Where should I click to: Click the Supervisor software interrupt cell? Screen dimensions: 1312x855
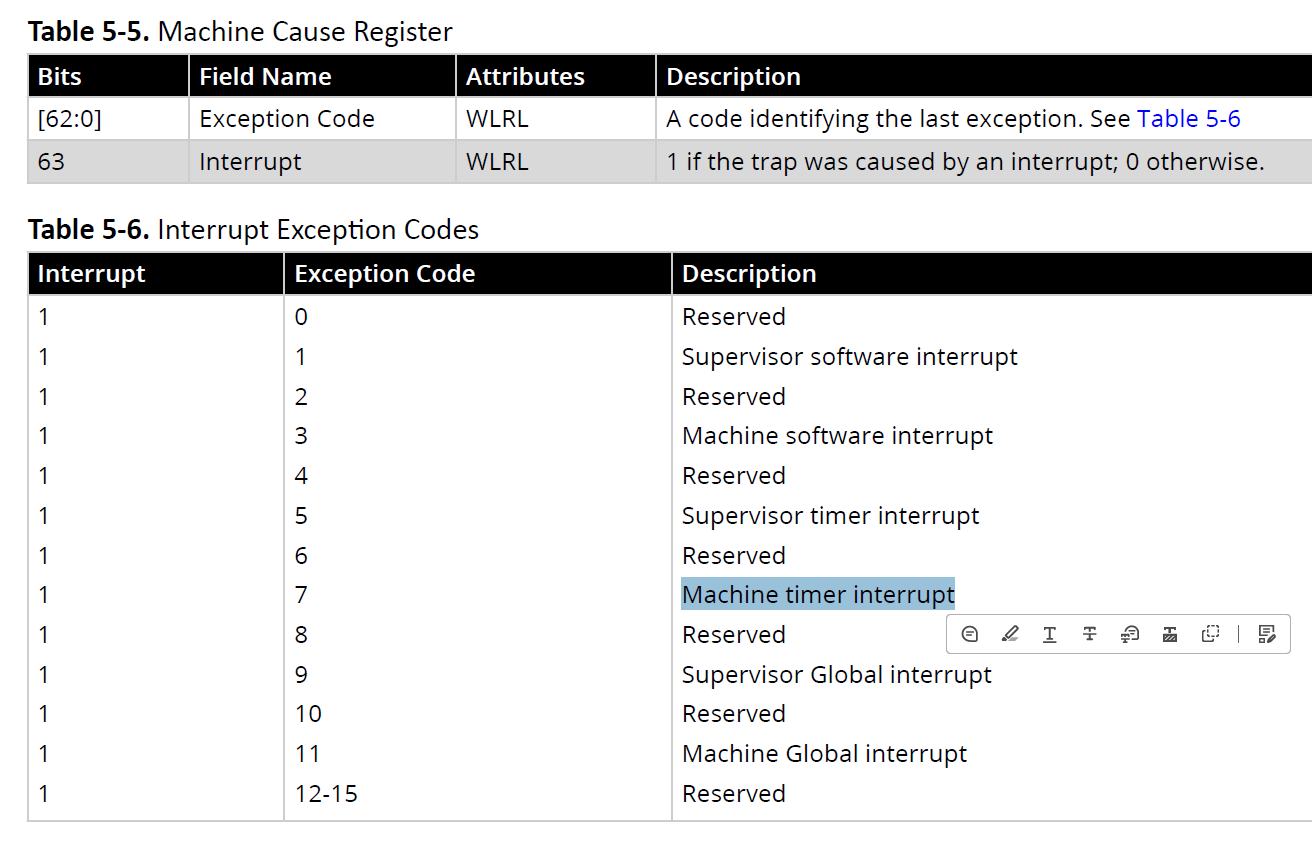click(849, 357)
